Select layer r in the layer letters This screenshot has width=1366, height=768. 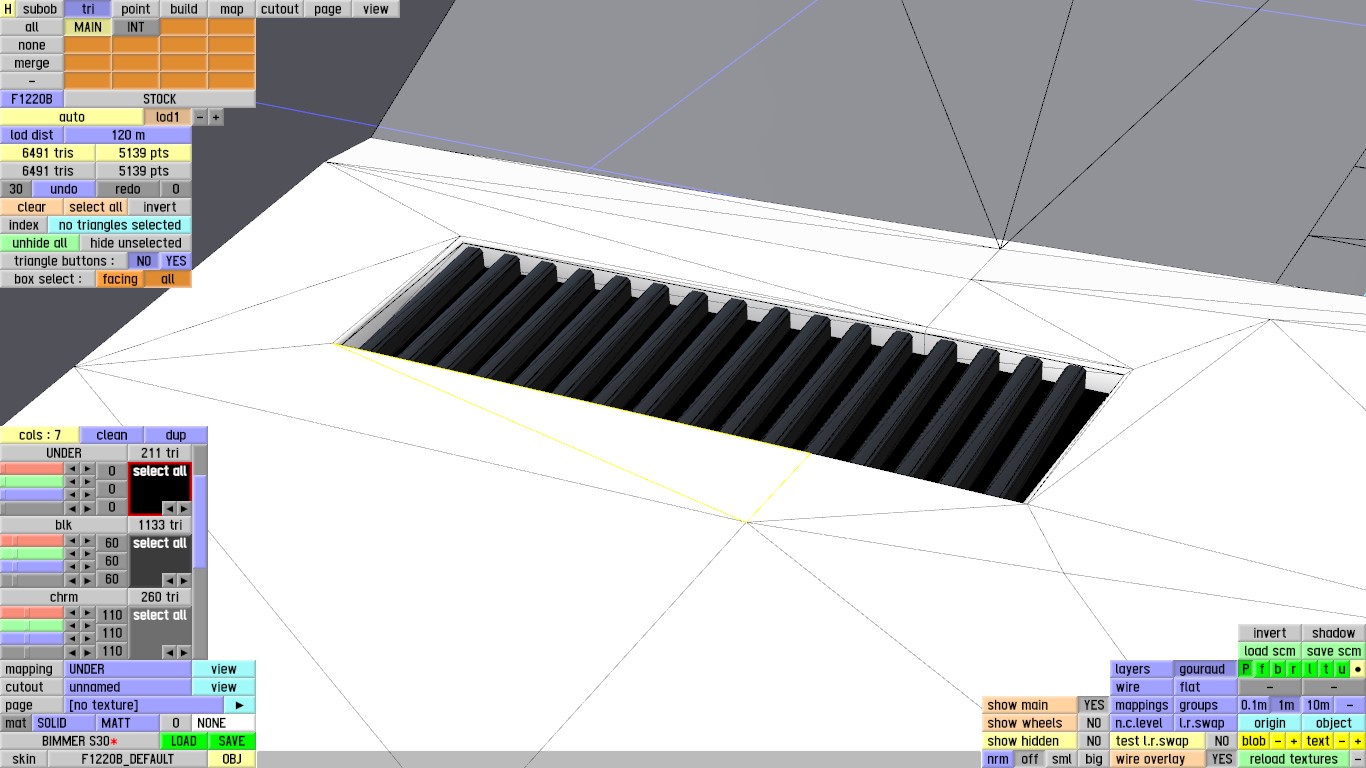1294,669
